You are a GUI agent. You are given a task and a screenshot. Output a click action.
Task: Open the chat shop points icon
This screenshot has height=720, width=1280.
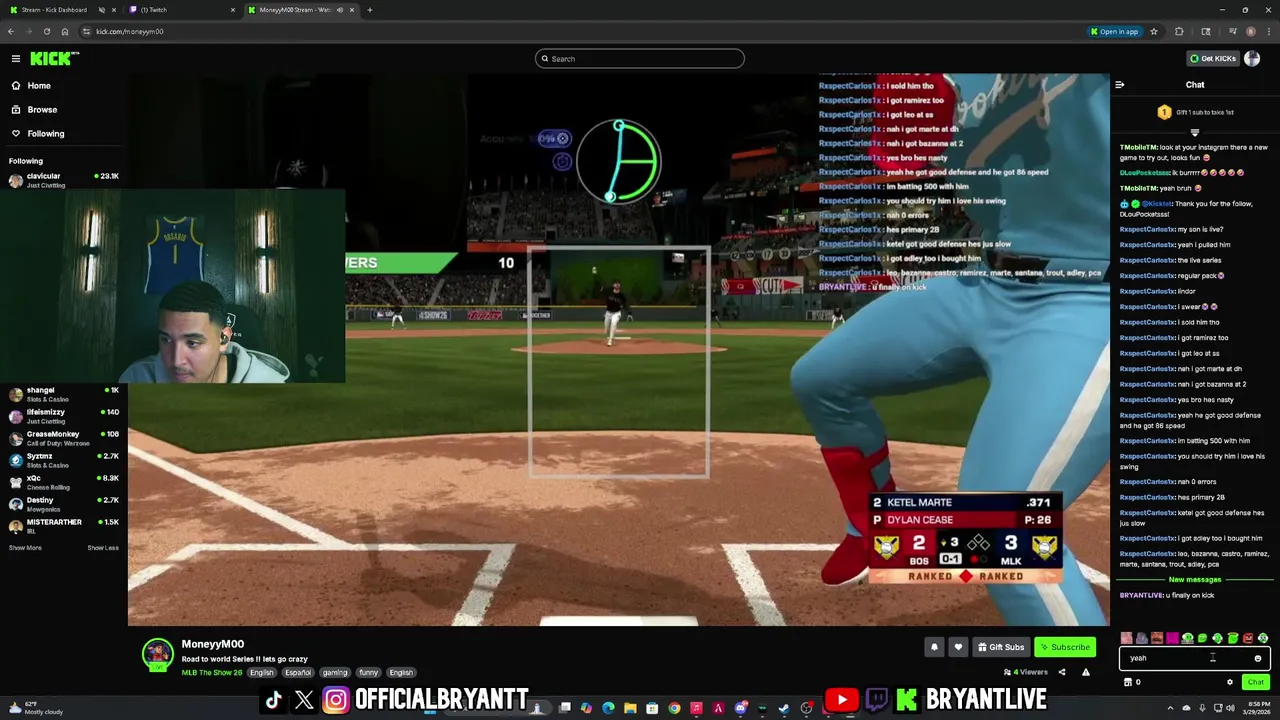pyautogui.click(x=1128, y=682)
